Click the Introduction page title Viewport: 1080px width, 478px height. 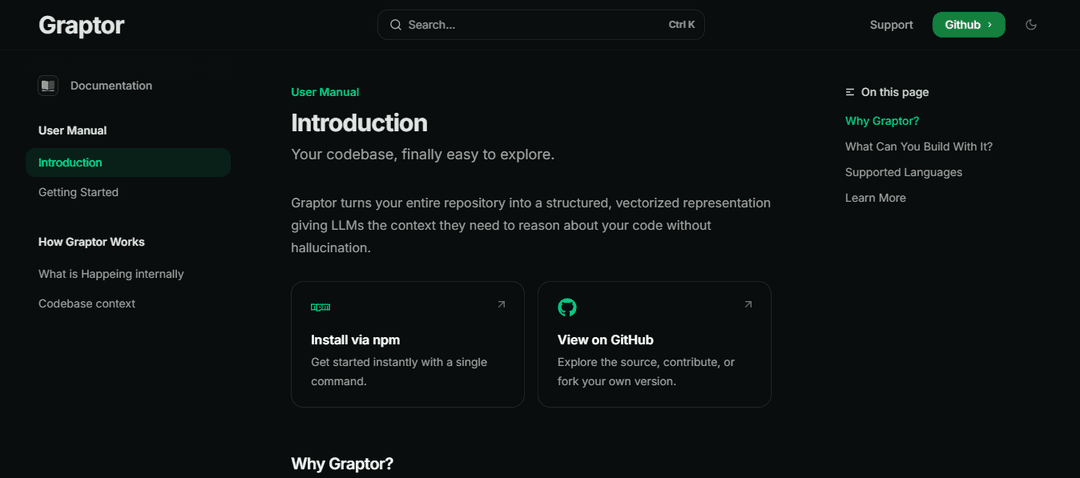tap(360, 123)
